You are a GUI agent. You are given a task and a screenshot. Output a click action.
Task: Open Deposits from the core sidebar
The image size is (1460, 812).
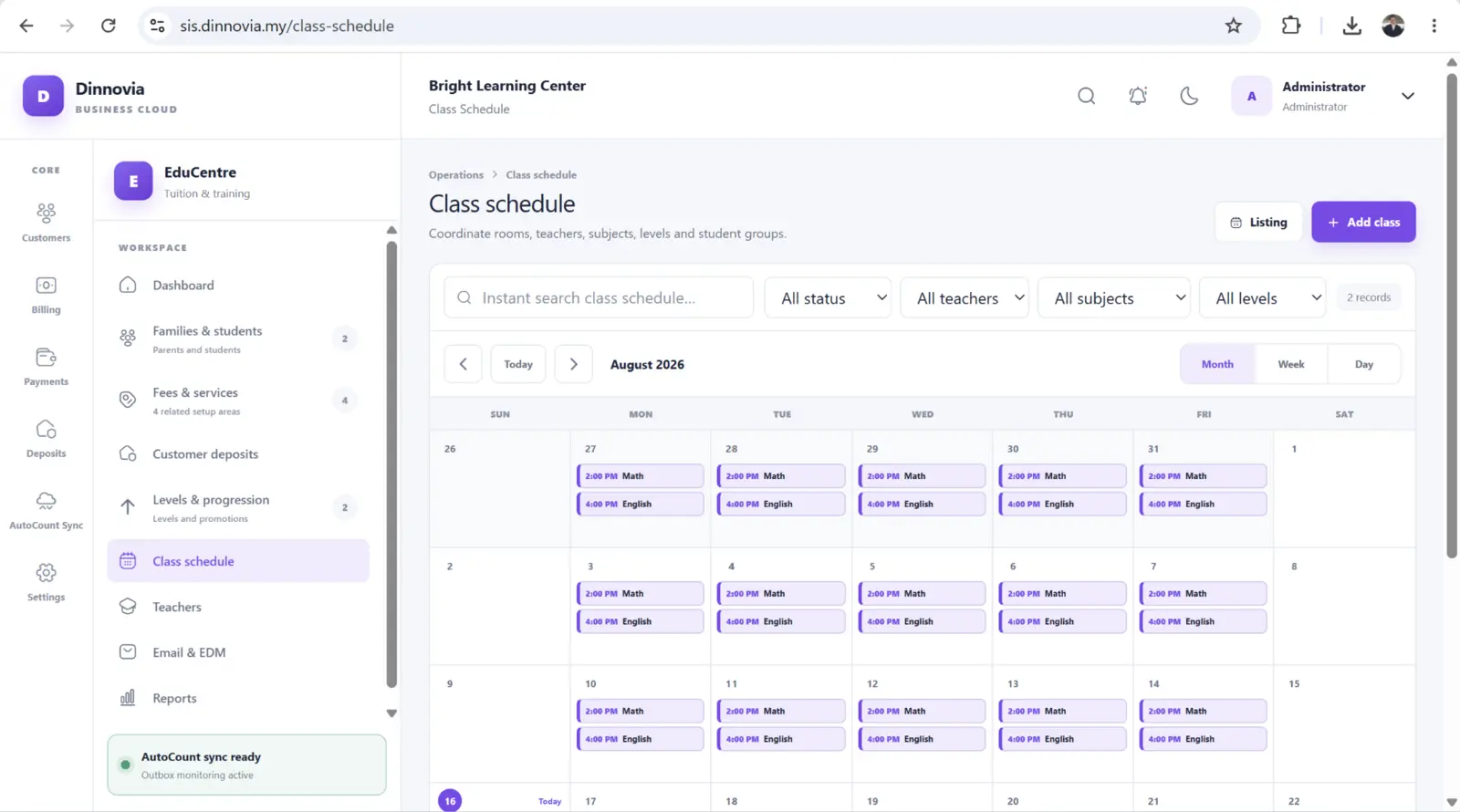tap(46, 439)
